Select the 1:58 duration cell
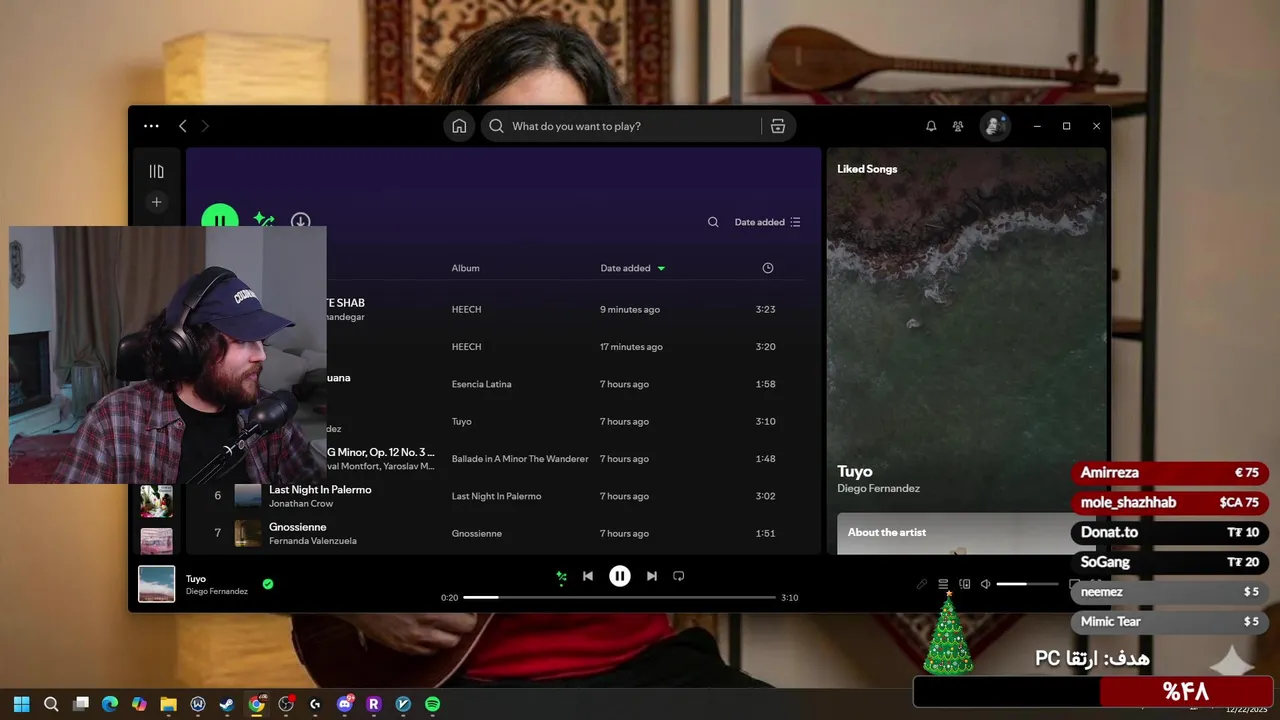Viewport: 1280px width, 720px height. coord(765,384)
